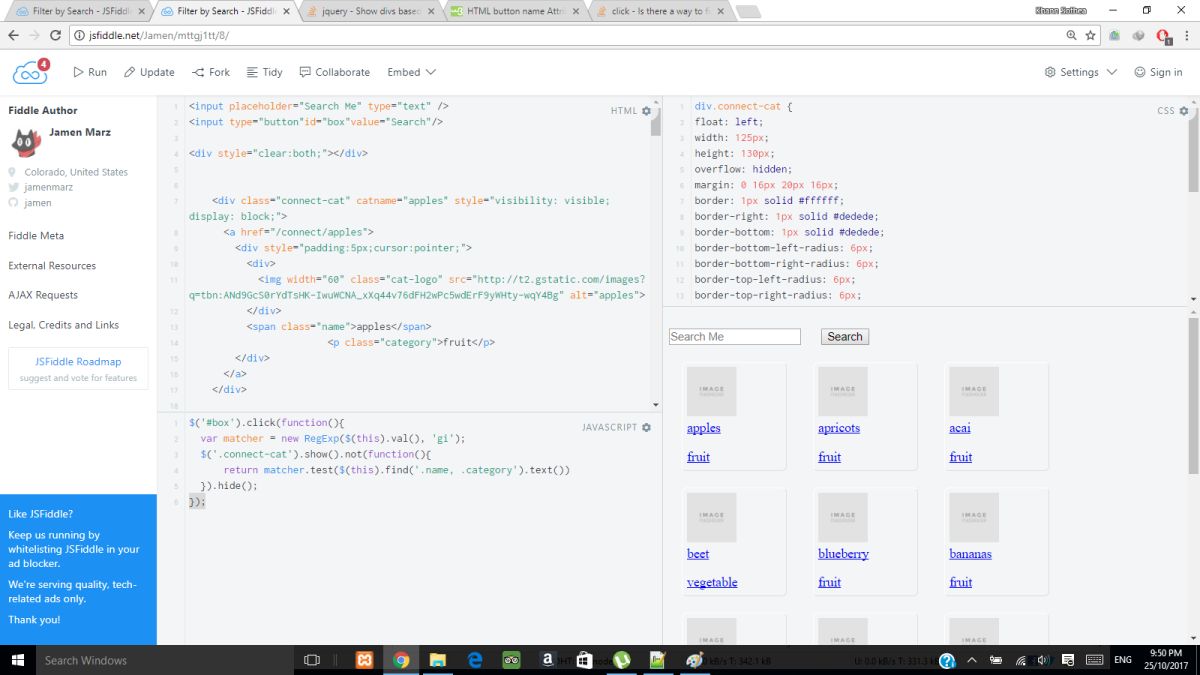Open the beet link

(x=698, y=554)
